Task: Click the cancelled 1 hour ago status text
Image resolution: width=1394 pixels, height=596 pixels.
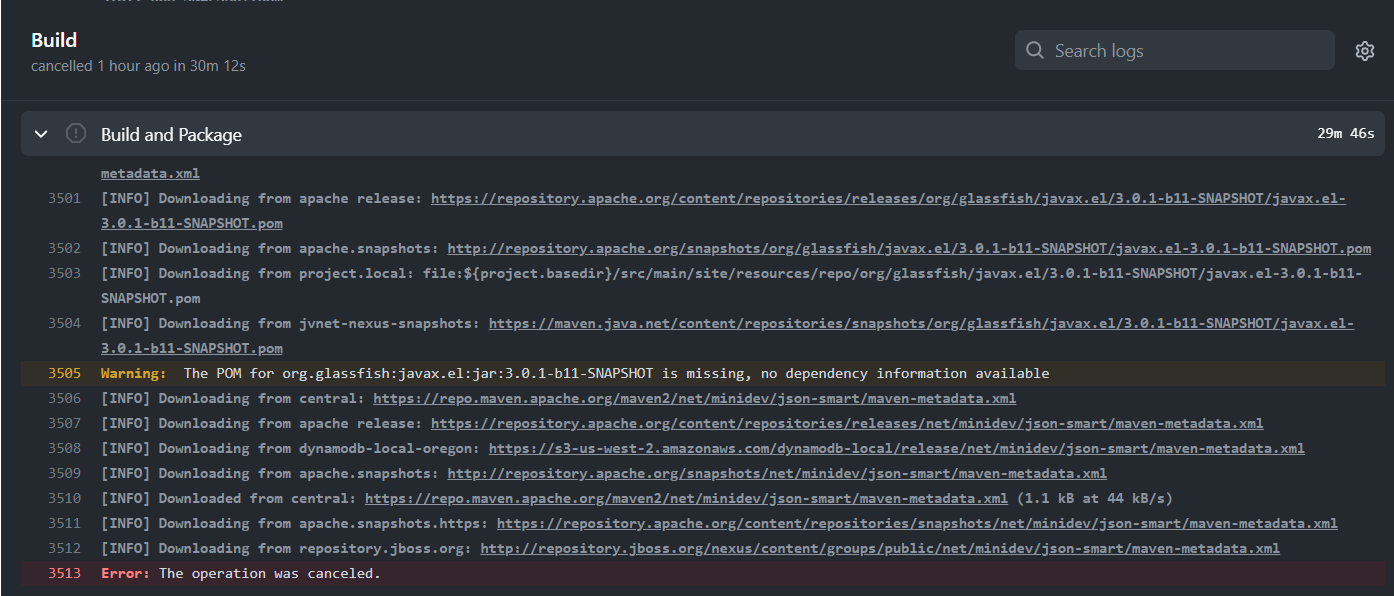Action: pos(138,66)
